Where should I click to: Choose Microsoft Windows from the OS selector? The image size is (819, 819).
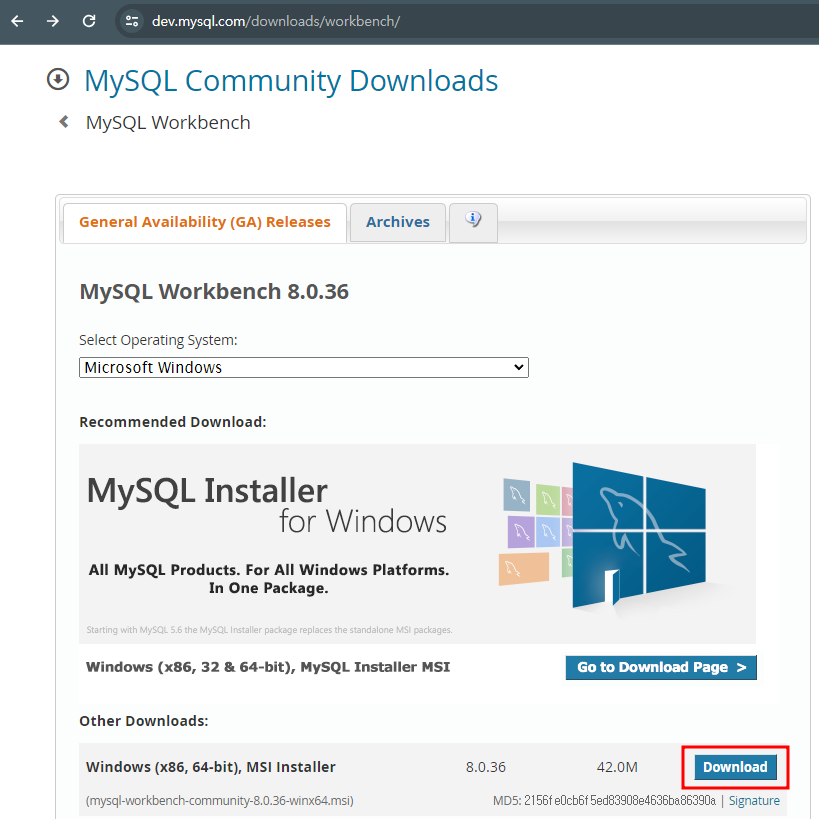(x=303, y=367)
